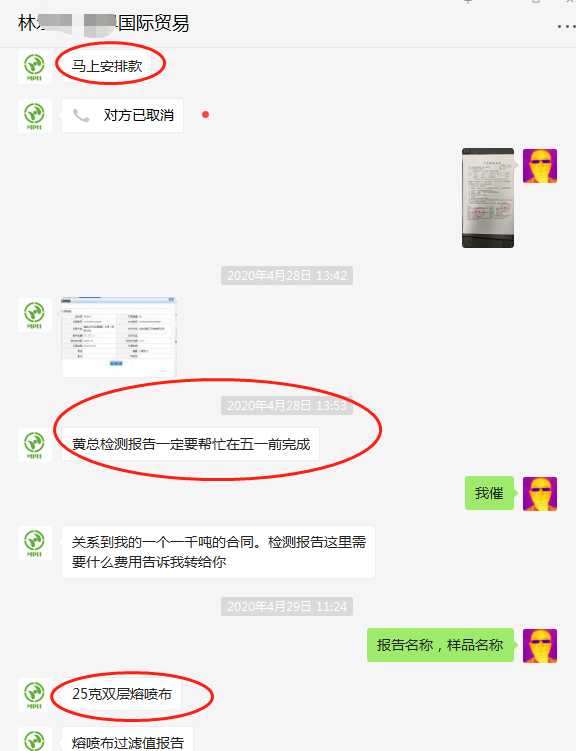Select the 关系到我的一个一千吨的合同 message

pos(218,552)
